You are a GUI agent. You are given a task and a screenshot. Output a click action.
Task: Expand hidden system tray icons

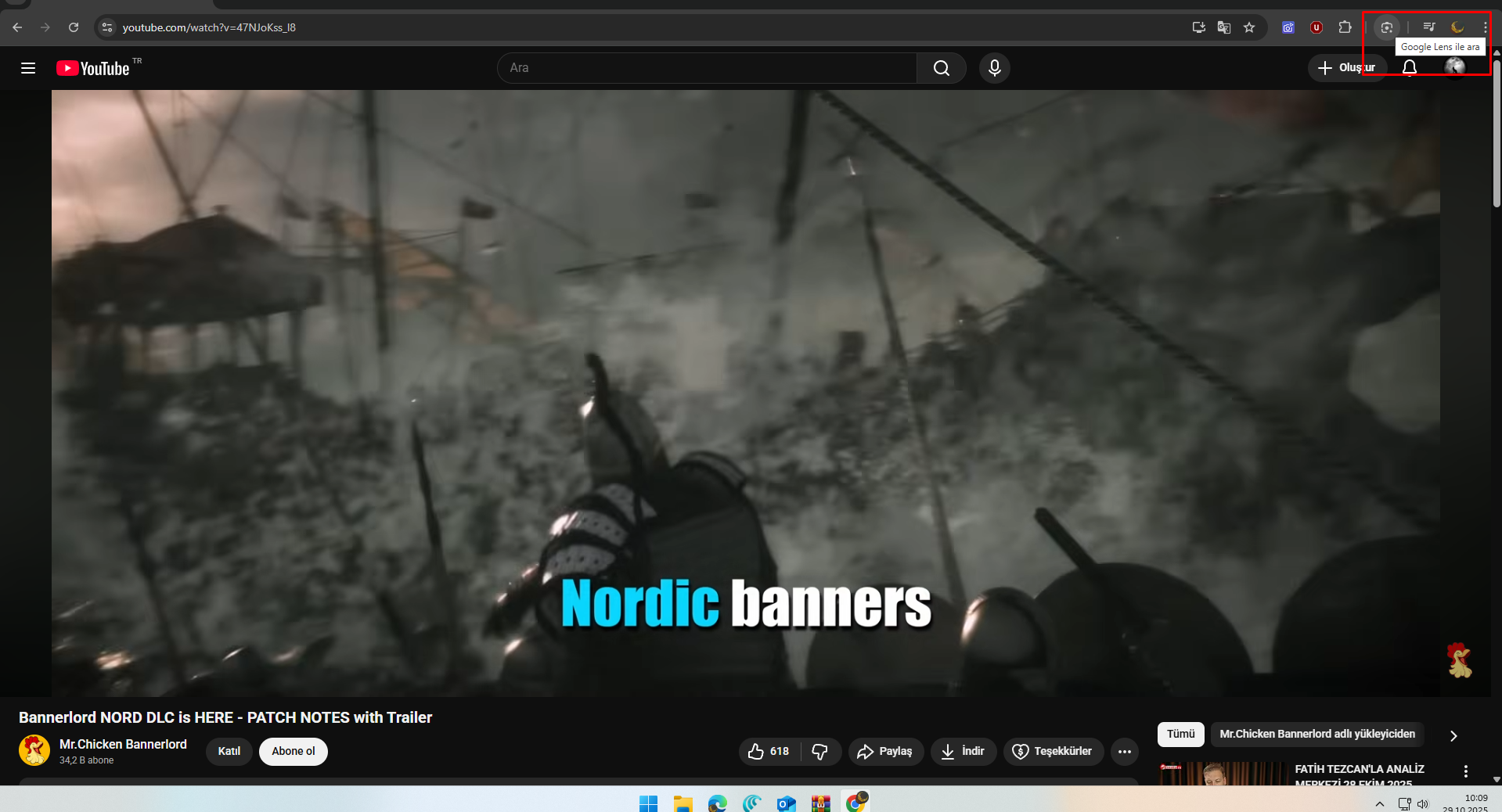pyautogui.click(x=1380, y=804)
